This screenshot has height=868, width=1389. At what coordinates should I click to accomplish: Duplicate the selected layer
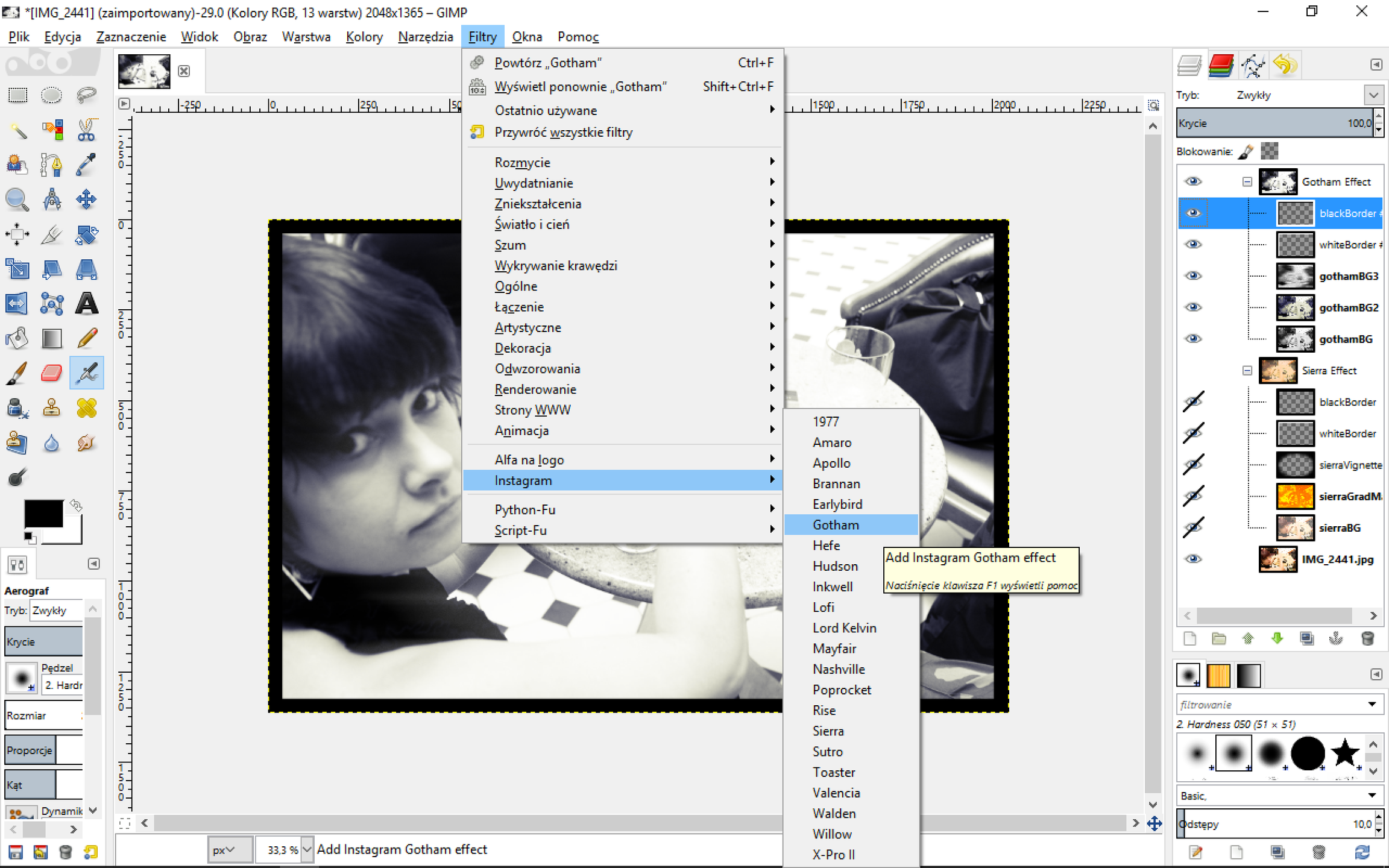tap(1306, 638)
